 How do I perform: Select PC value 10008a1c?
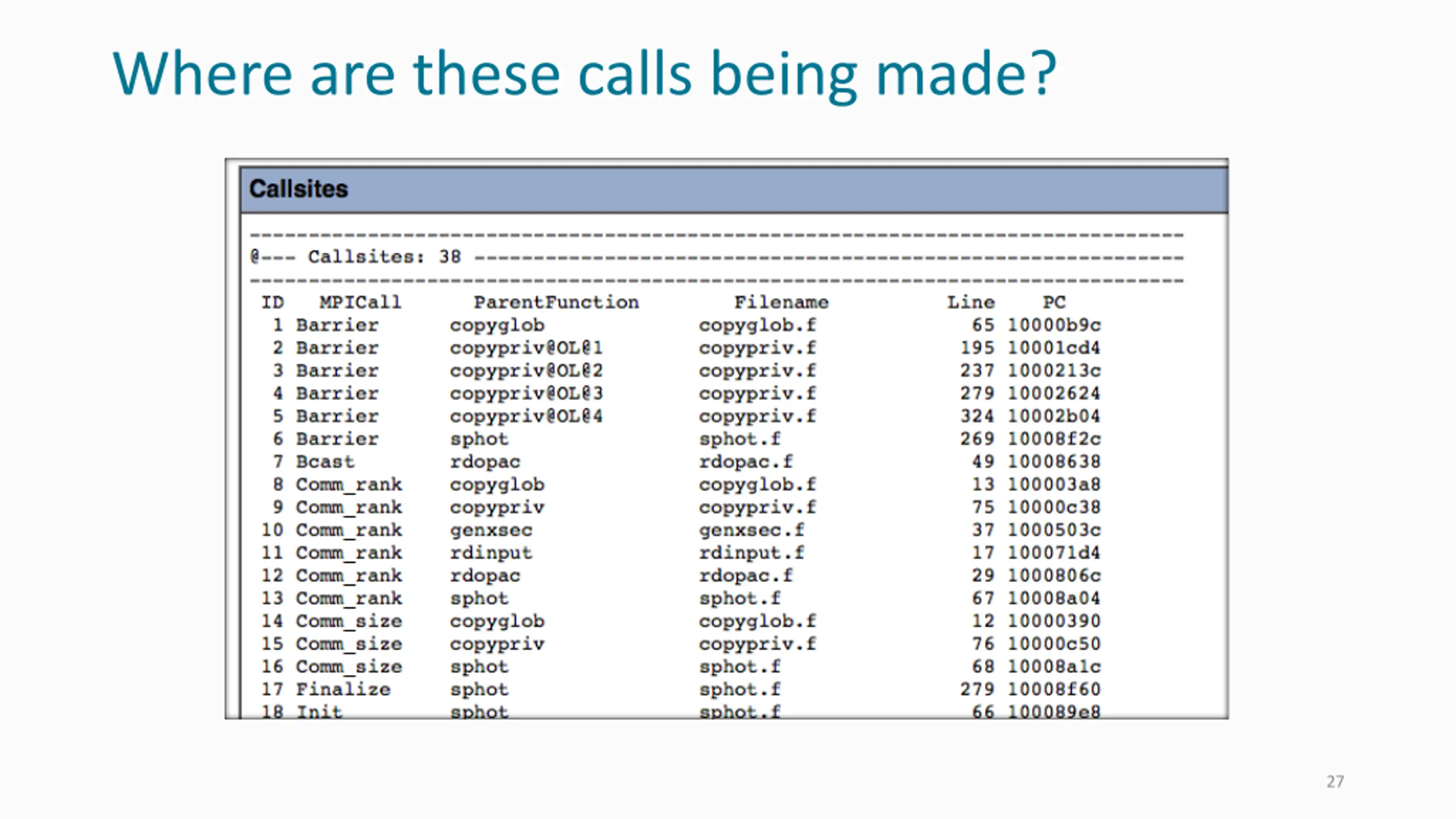(1054, 666)
